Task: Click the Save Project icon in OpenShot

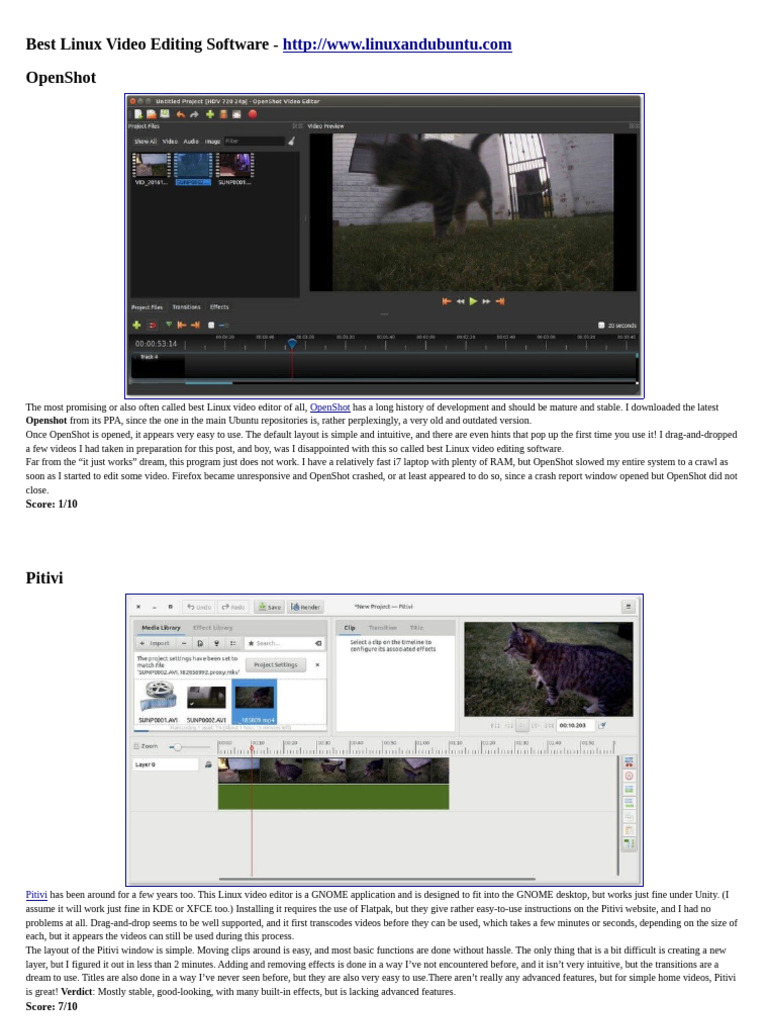Action: point(164,114)
